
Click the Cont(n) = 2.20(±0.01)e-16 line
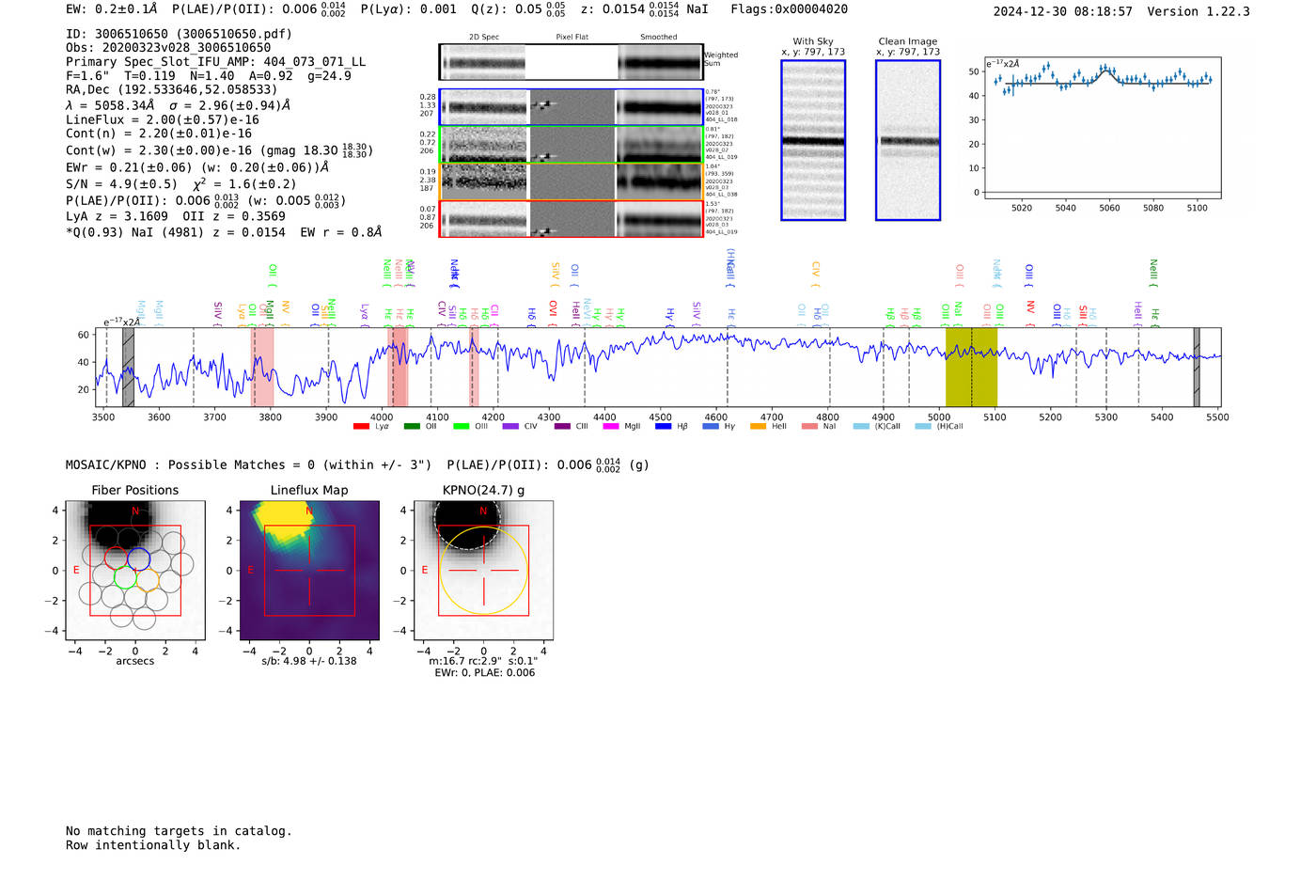[159, 134]
